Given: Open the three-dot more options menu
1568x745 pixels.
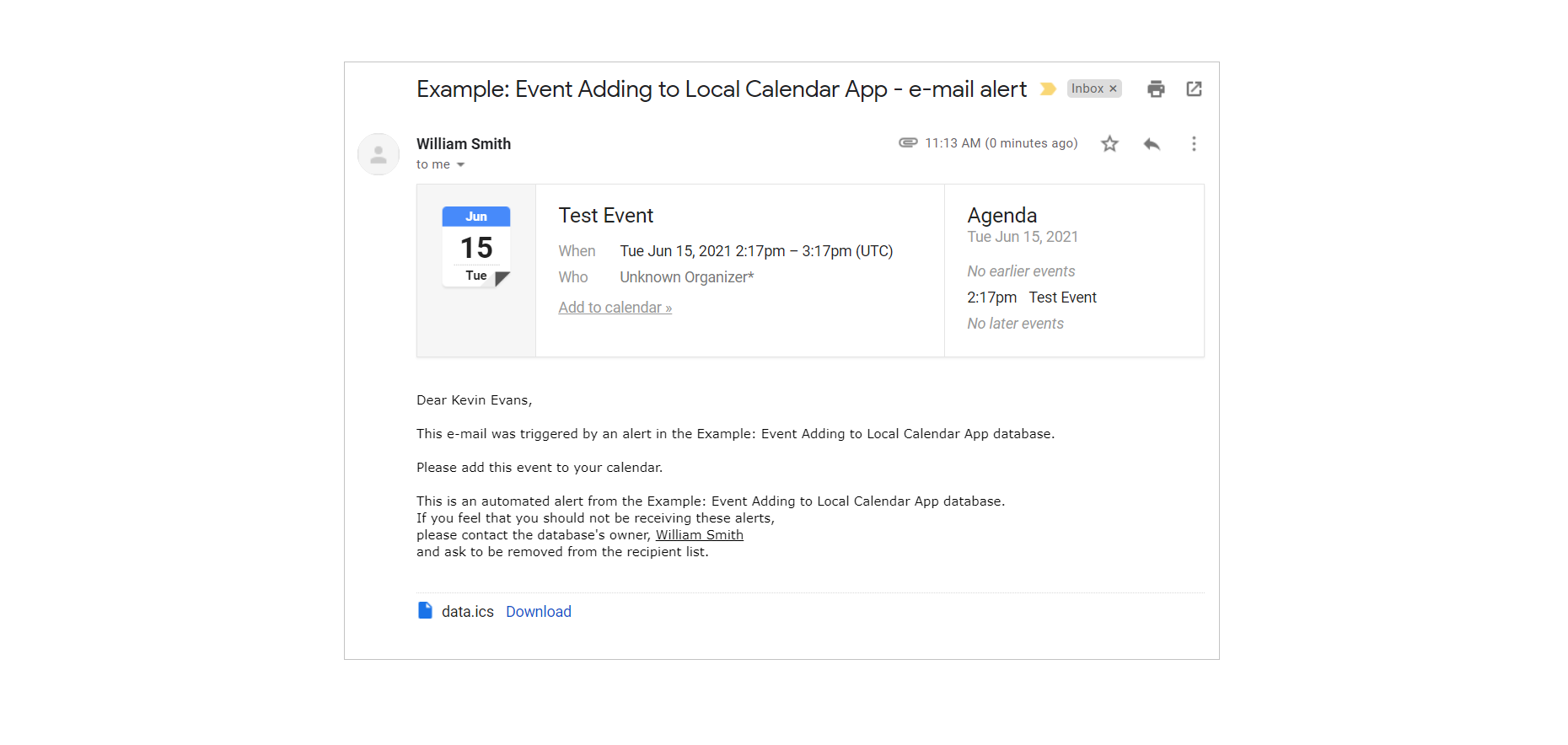Looking at the screenshot, I should [x=1194, y=144].
